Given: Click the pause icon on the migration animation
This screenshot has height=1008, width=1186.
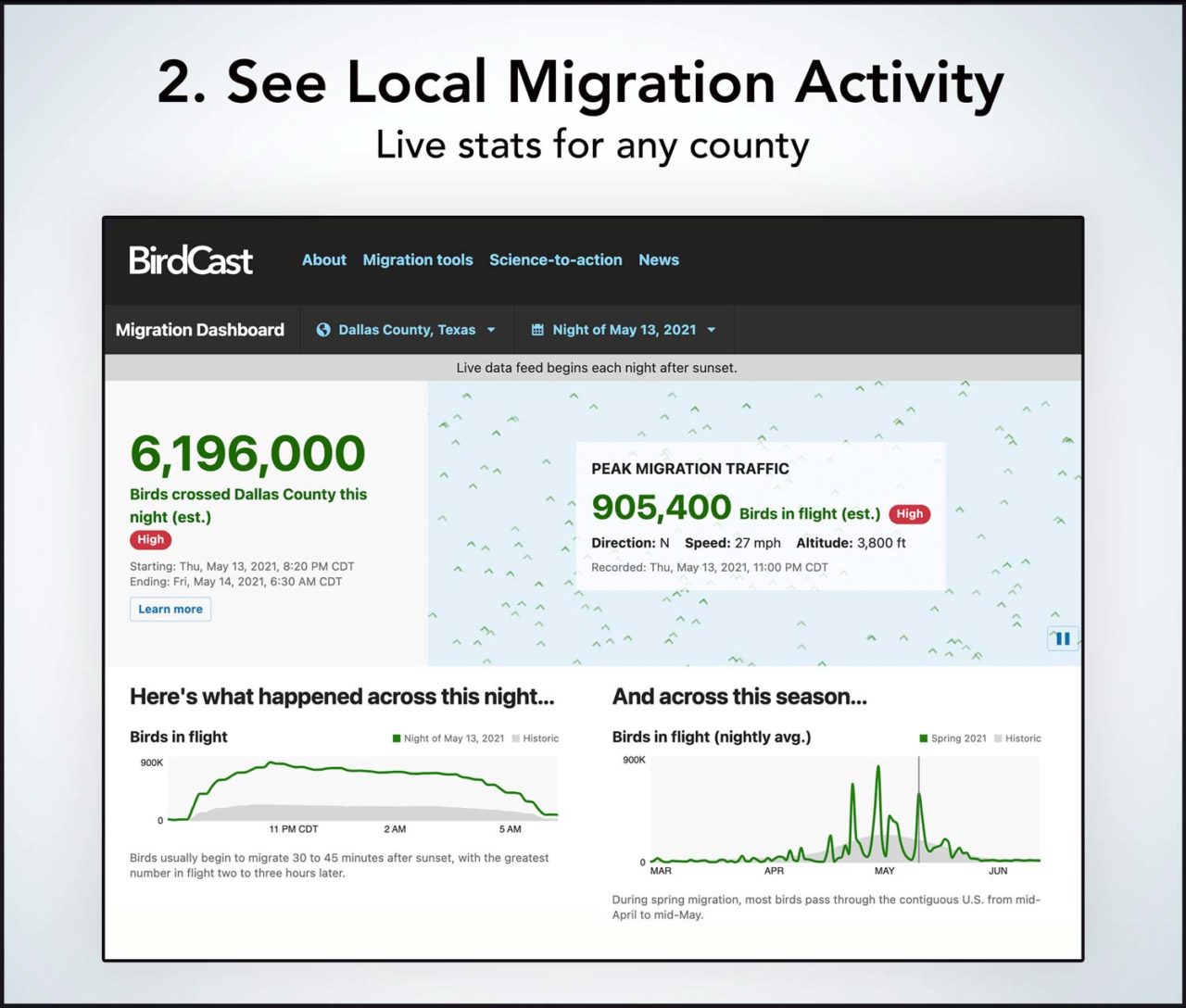Looking at the screenshot, I should click(x=1063, y=637).
